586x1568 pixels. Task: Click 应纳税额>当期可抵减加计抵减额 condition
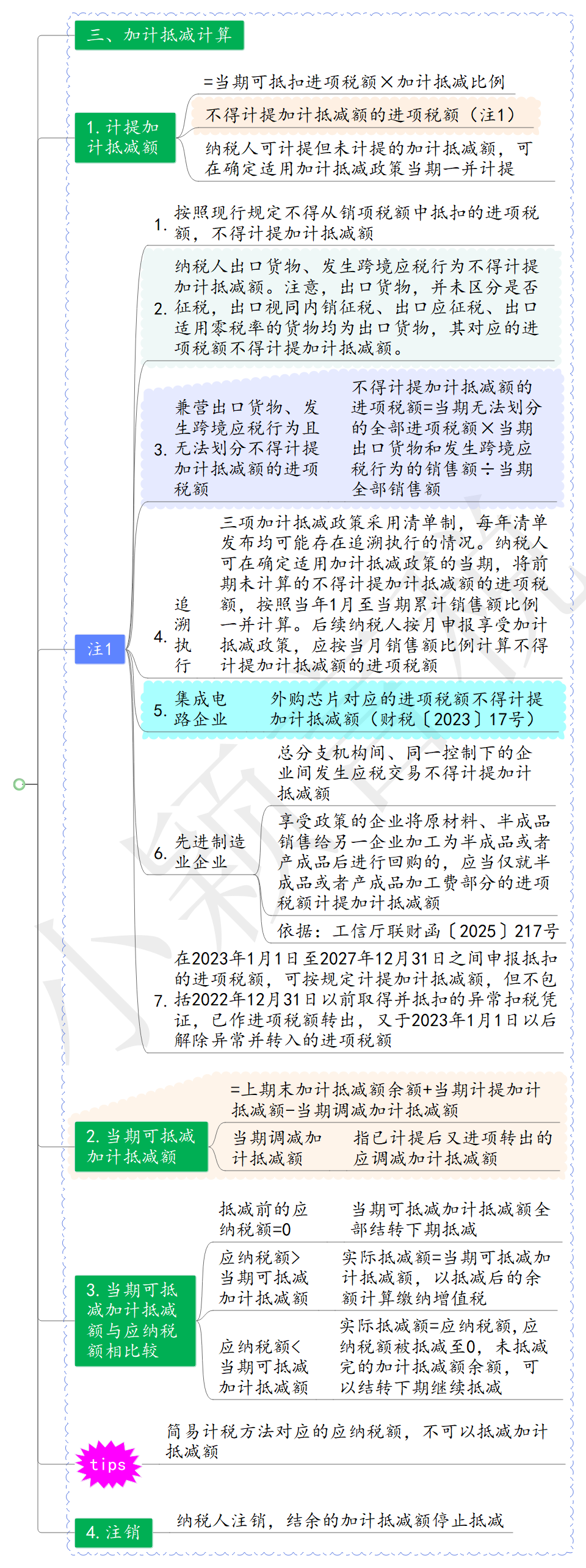coord(263,1277)
